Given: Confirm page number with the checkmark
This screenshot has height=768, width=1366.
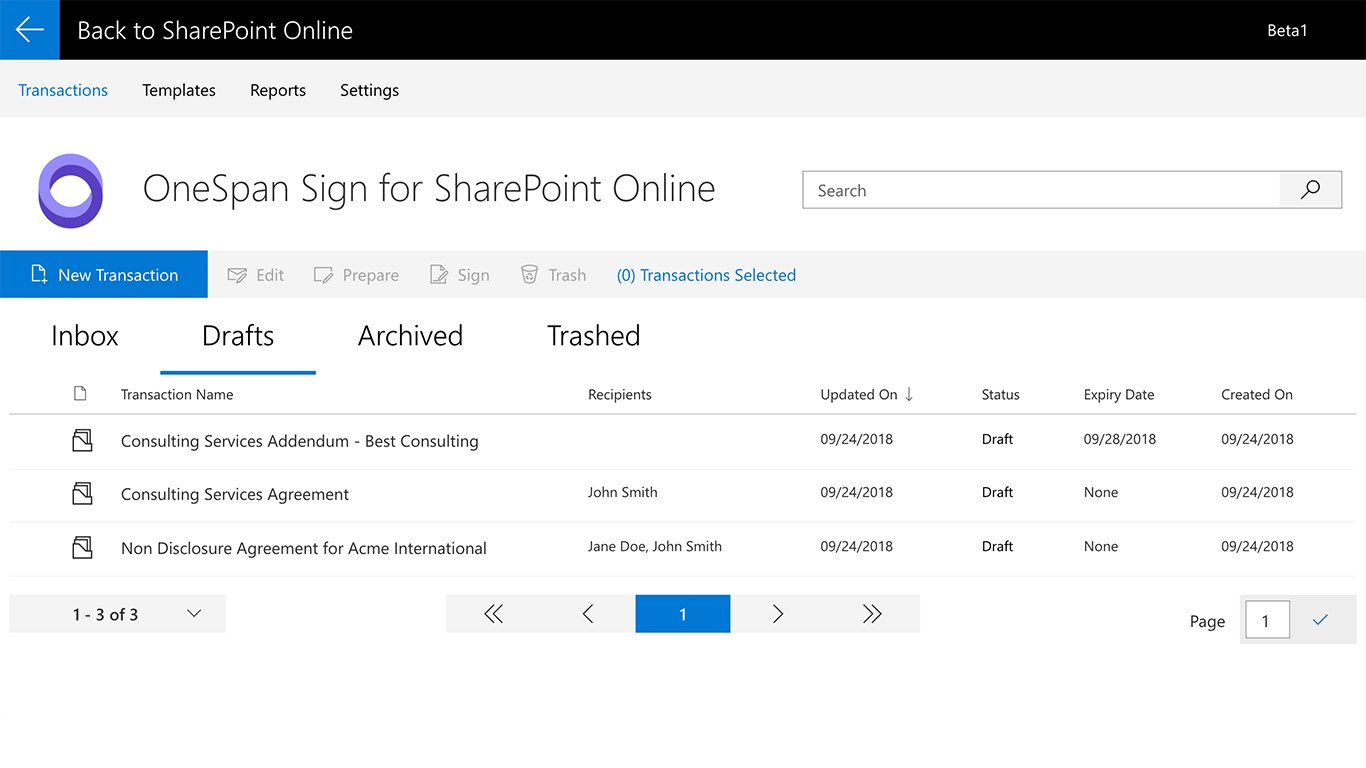Looking at the screenshot, I should tap(1320, 620).
